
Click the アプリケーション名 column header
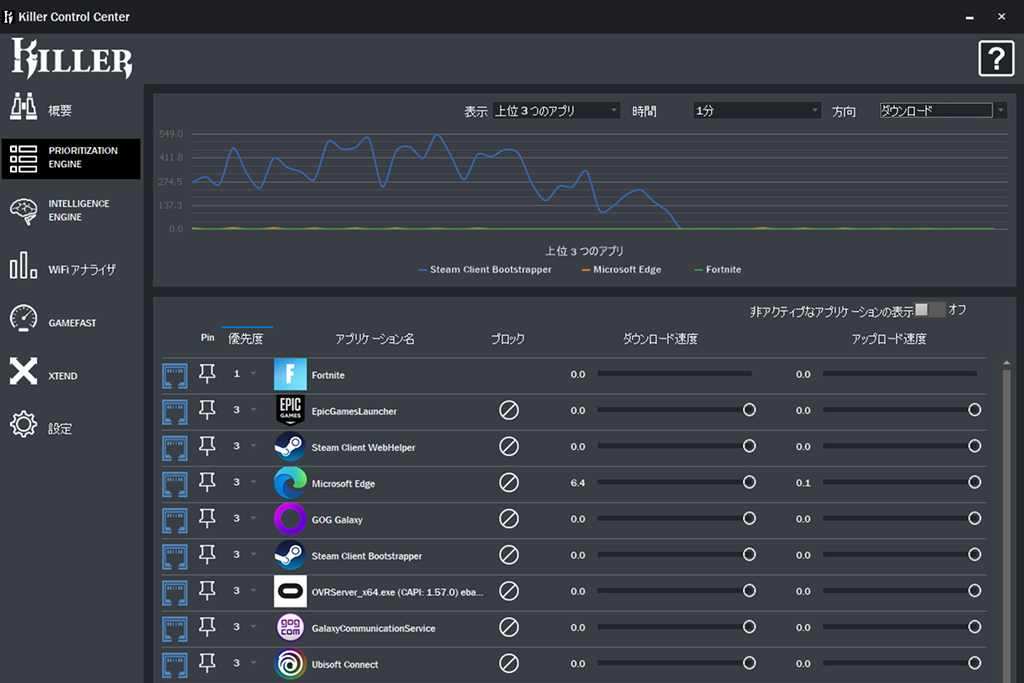pyautogui.click(x=375, y=339)
